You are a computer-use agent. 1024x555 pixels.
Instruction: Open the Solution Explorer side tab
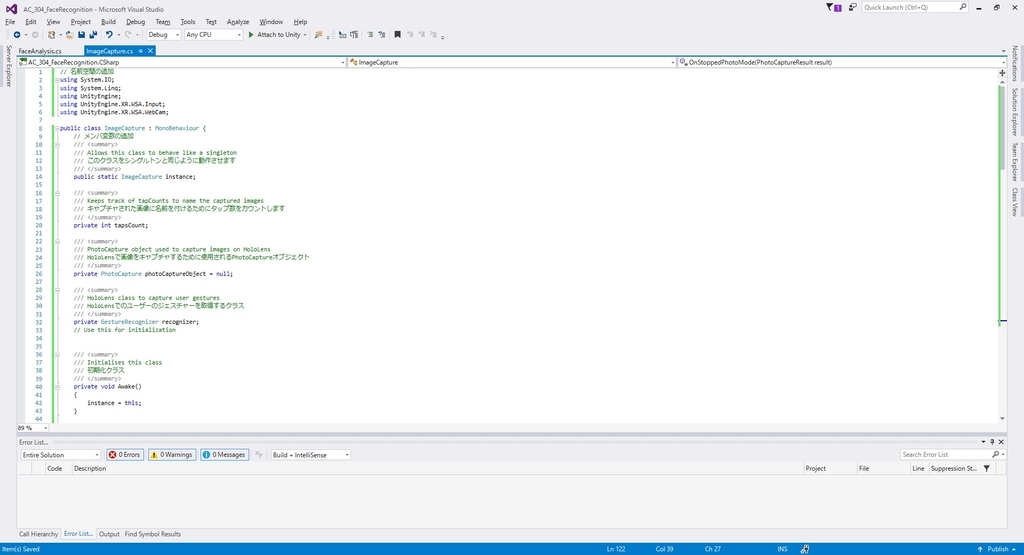coord(1015,111)
